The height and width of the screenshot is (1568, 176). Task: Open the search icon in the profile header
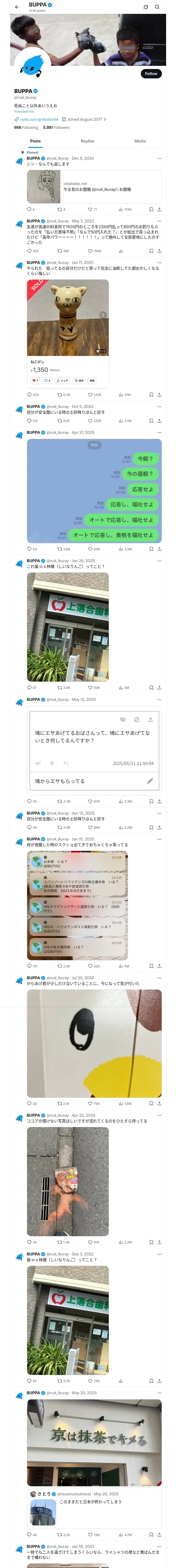(157, 7)
